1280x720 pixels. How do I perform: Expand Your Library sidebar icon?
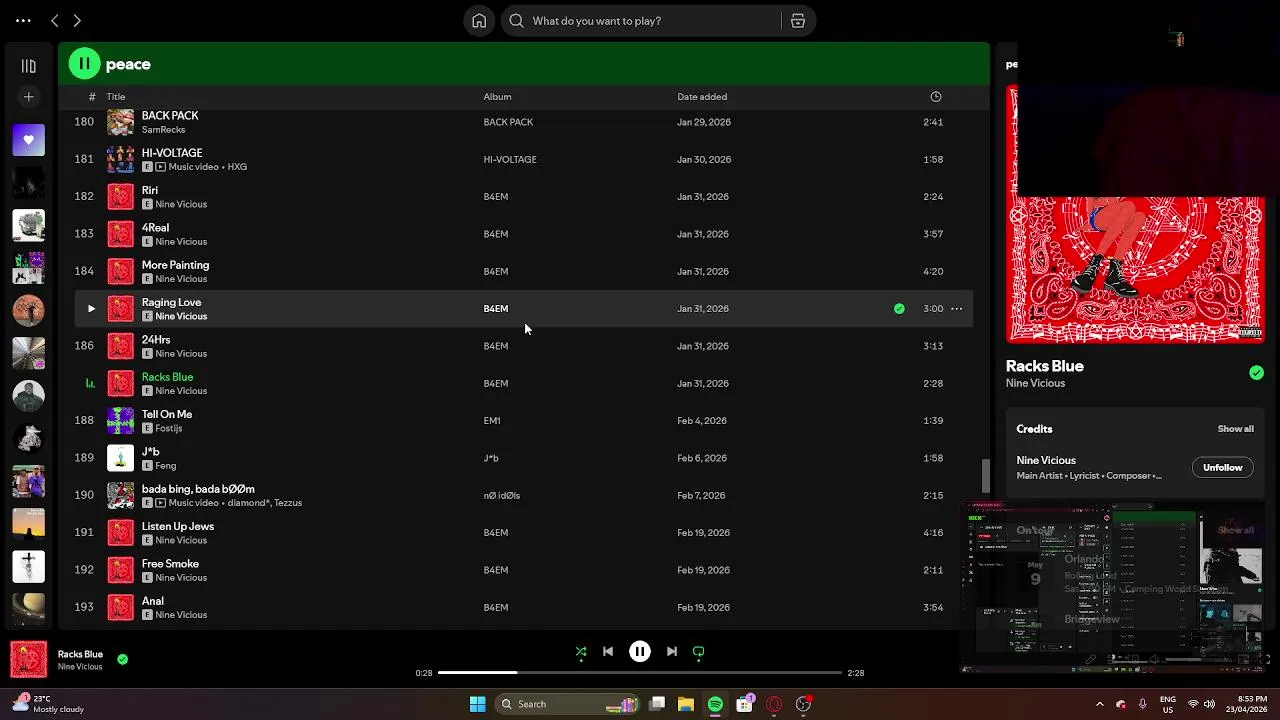(x=29, y=66)
